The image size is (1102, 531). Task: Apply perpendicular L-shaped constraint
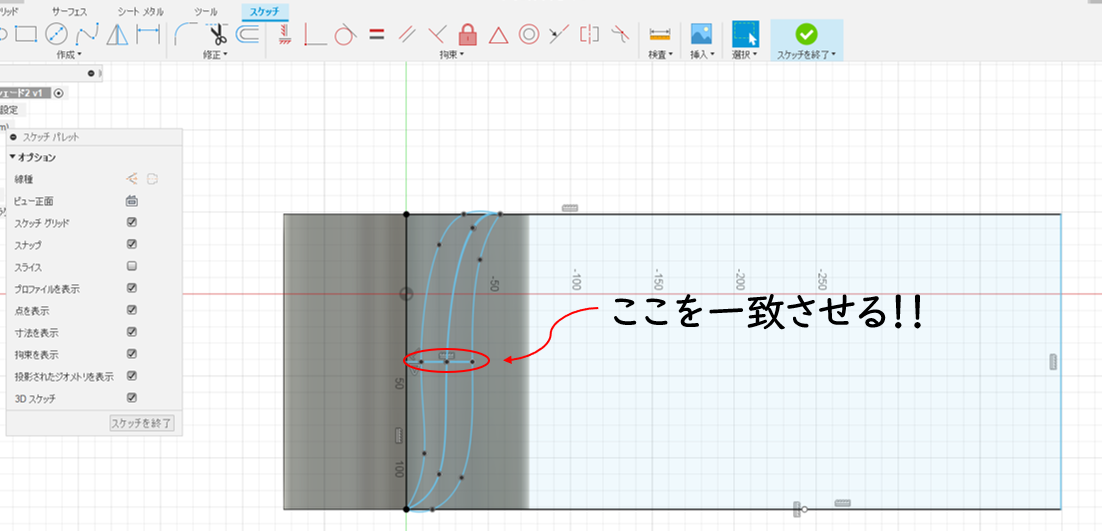(316, 34)
